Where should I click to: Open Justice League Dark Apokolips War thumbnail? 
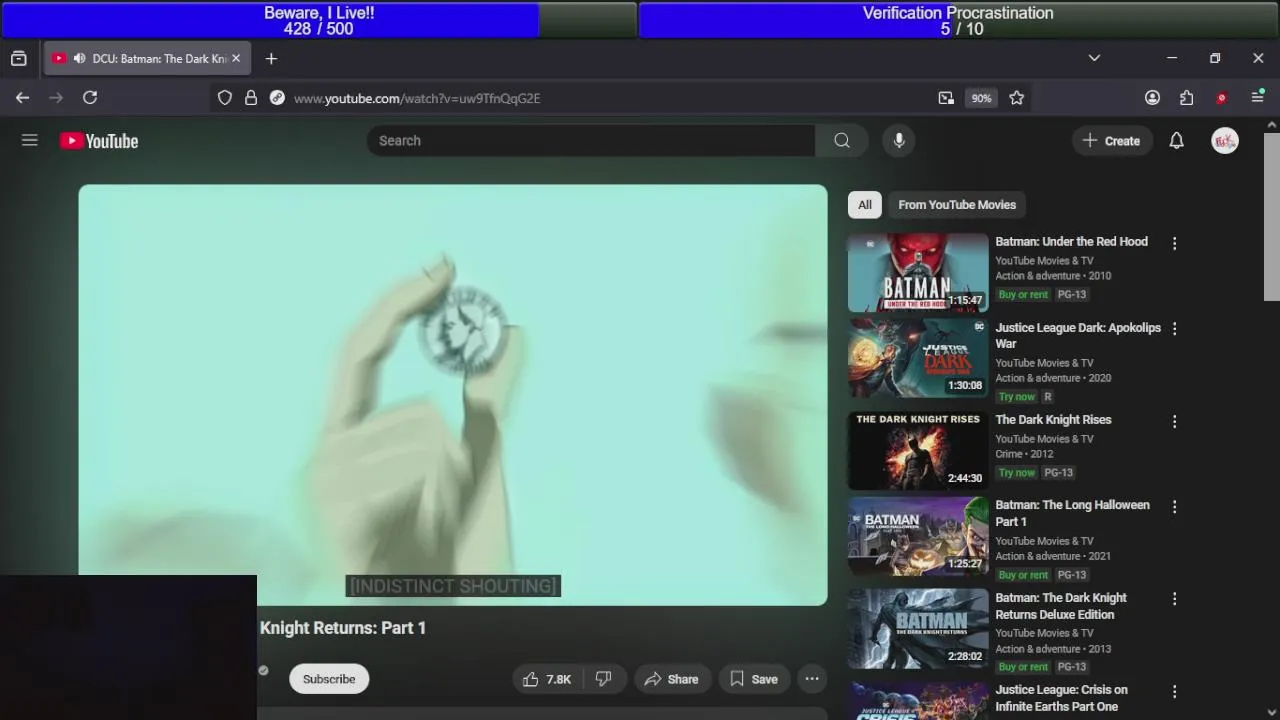[x=918, y=358]
